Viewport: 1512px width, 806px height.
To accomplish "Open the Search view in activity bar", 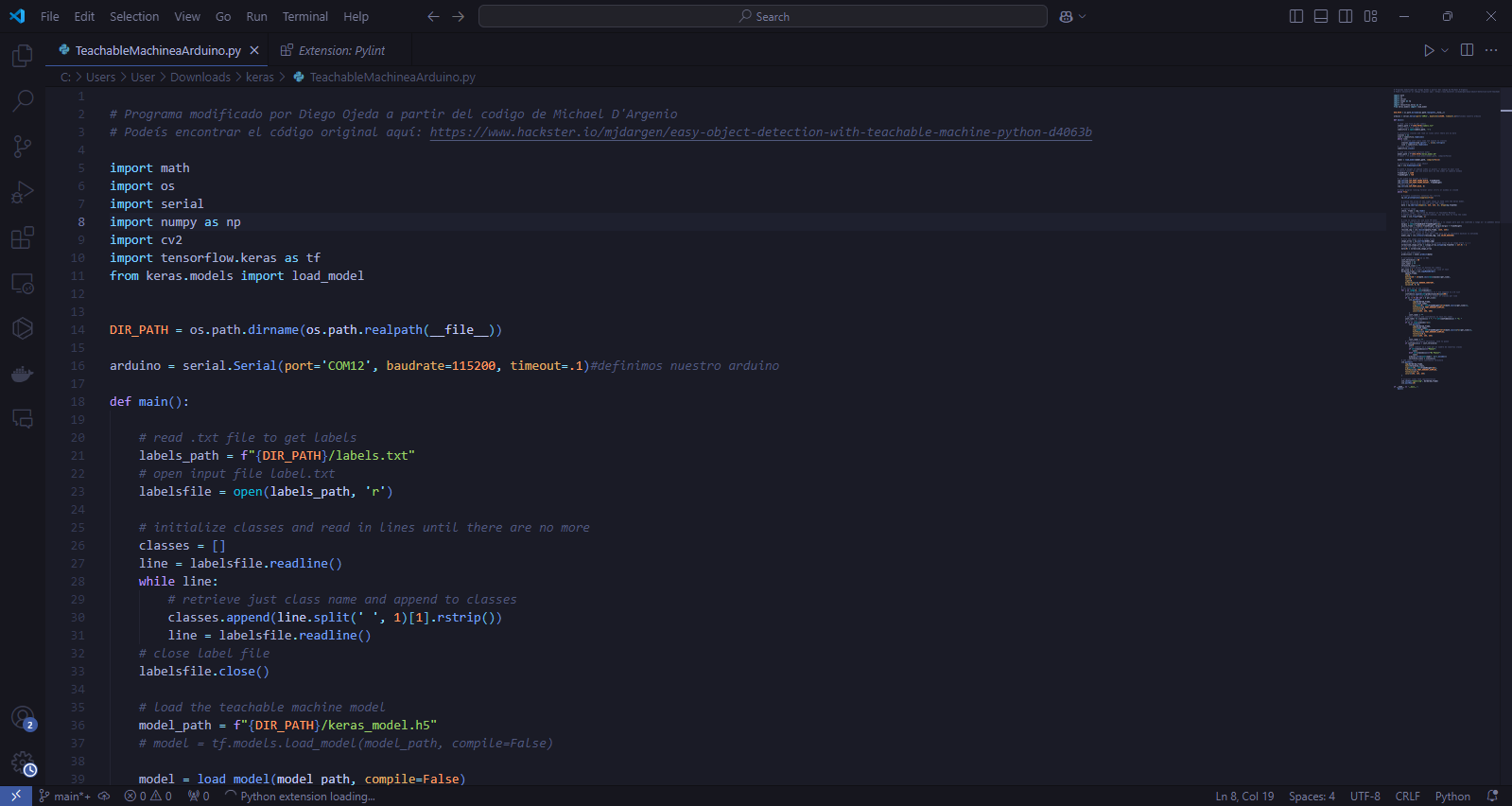I will tap(23, 100).
